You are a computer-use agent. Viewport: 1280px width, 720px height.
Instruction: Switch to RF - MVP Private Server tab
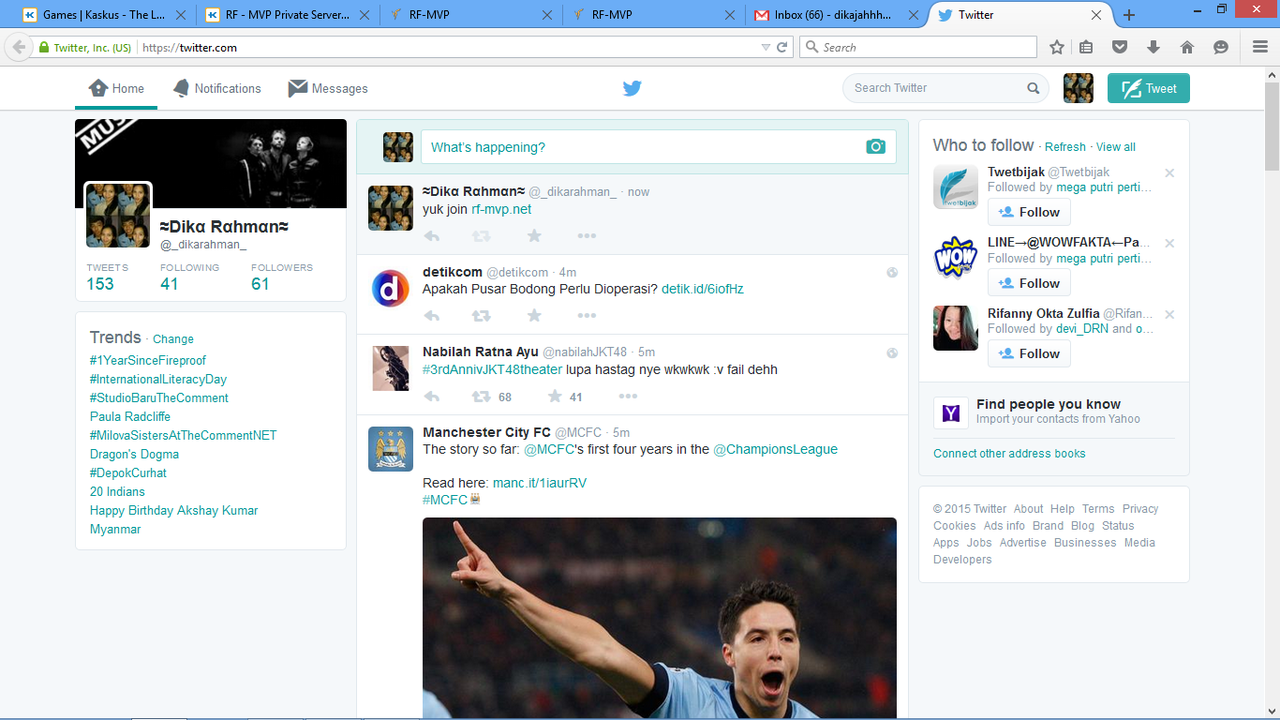click(288, 15)
